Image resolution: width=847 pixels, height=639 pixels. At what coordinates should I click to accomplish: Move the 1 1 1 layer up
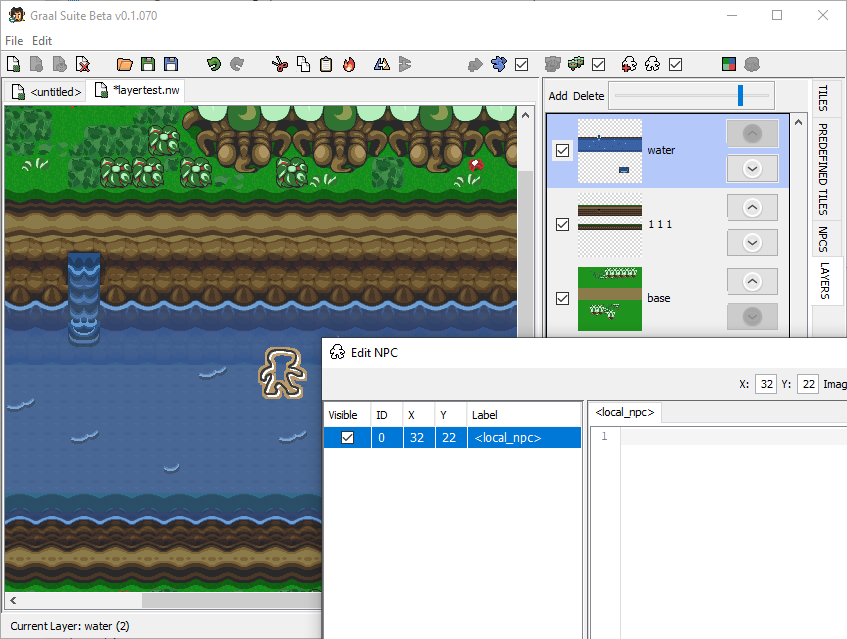coord(752,207)
